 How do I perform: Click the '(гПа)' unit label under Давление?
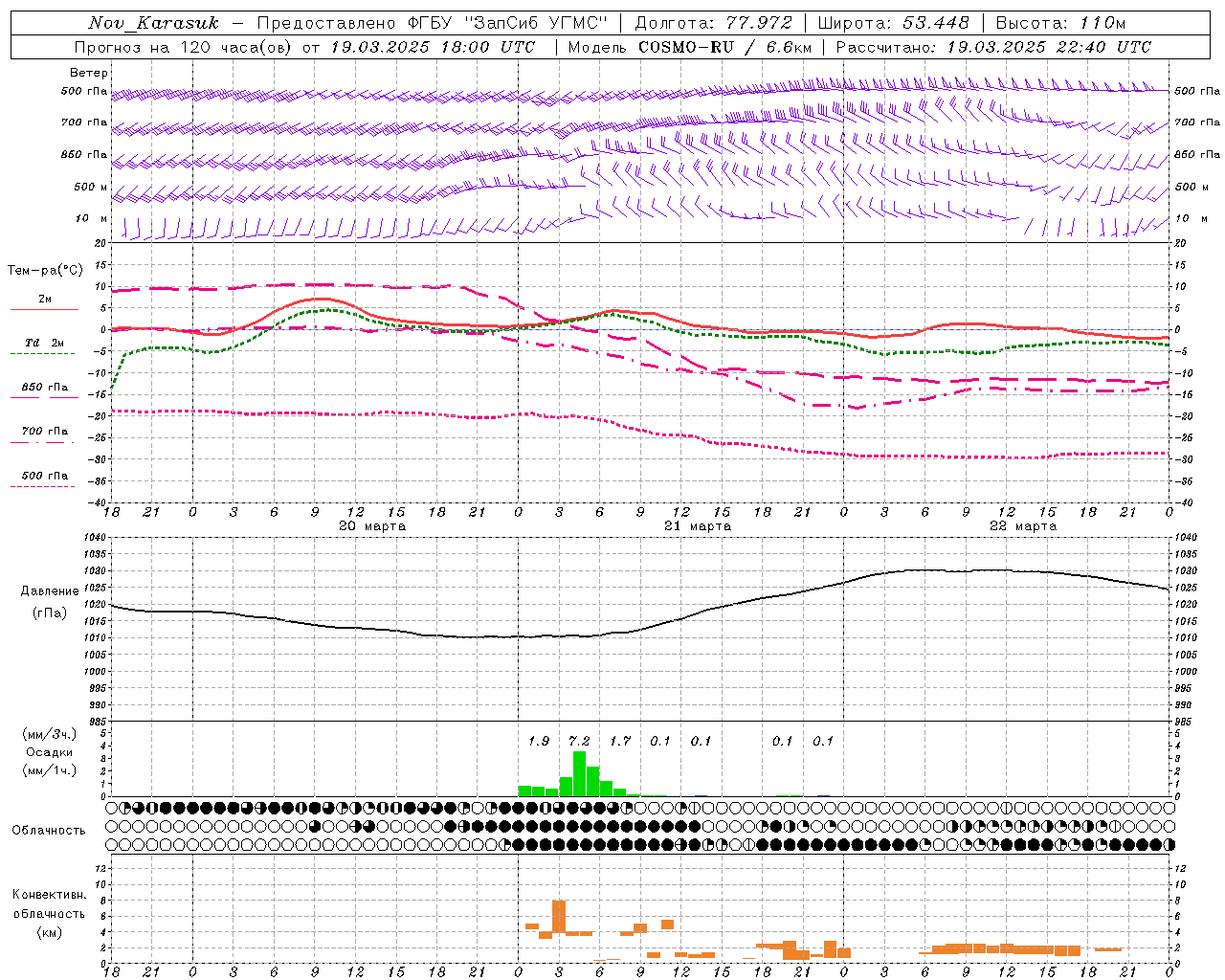point(50,613)
